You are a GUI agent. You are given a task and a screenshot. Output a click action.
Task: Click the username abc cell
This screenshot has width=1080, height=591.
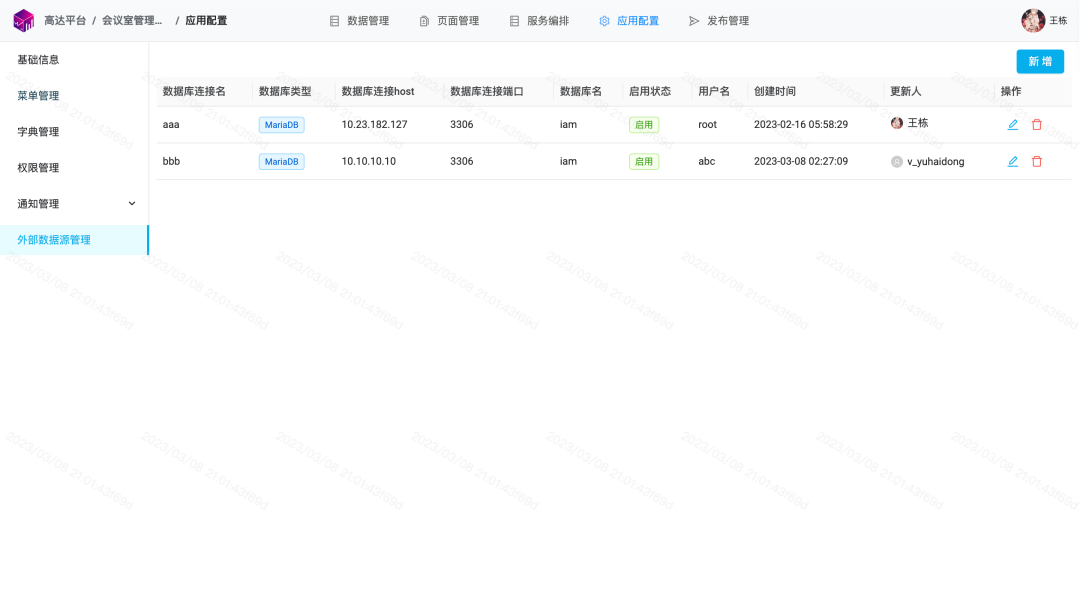[x=707, y=161]
